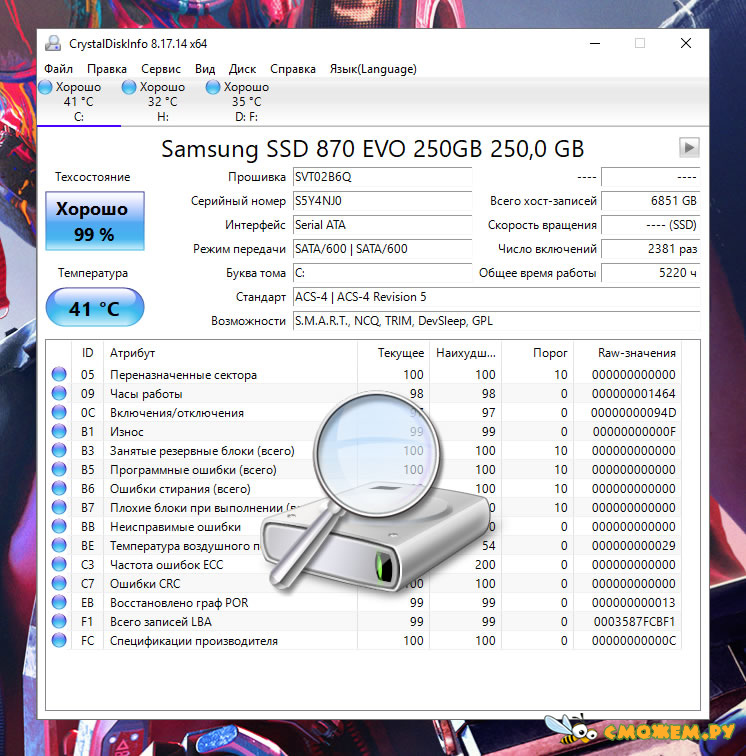Viewport: 746px width, 756px height.
Task: Click the 41 °C temperature button
Action: [95, 308]
